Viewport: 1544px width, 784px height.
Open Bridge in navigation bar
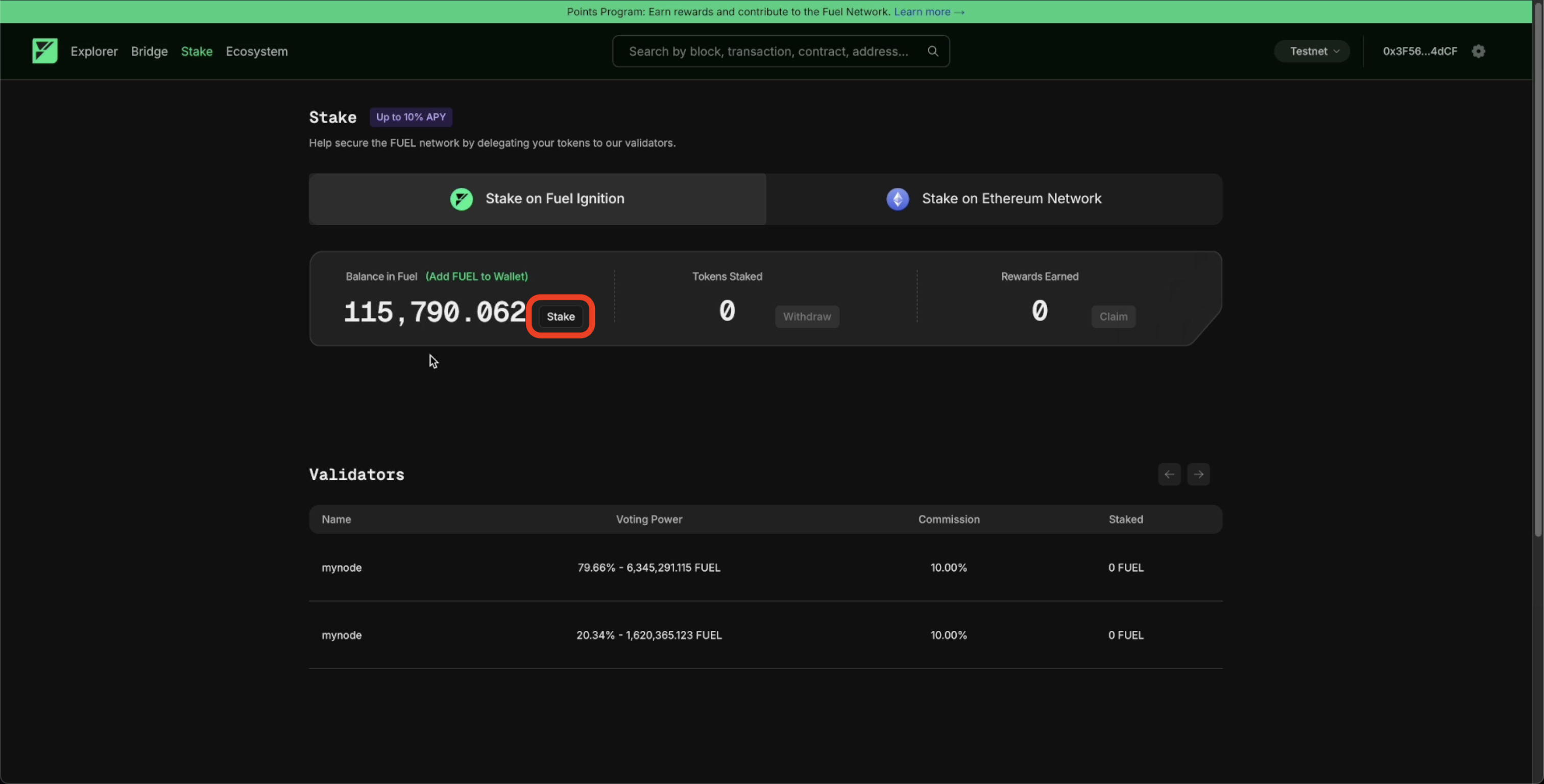[149, 52]
